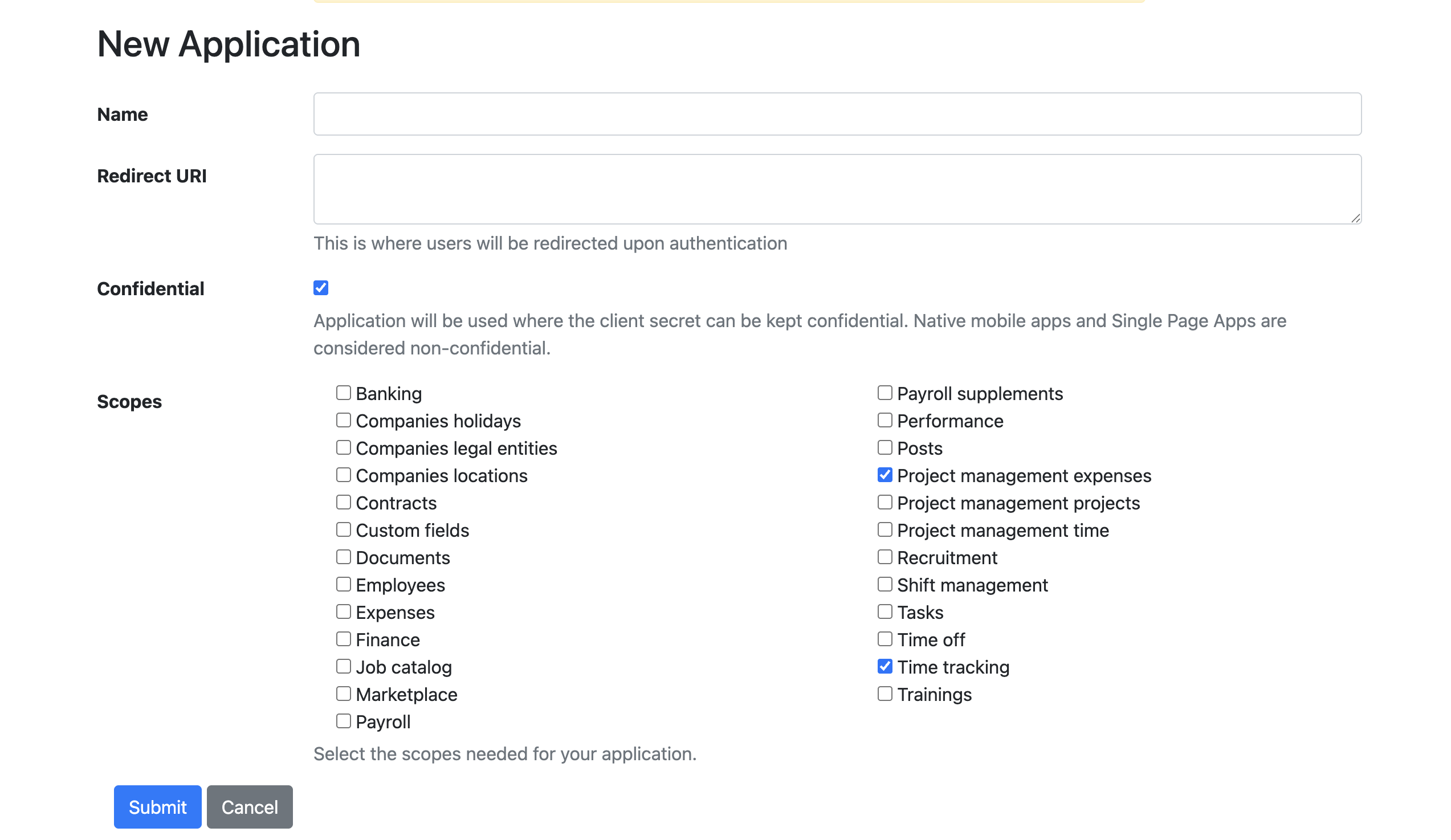This screenshot has width=1451, height=840.
Task: Uncheck the Confidential checkbox
Action: tap(321, 288)
